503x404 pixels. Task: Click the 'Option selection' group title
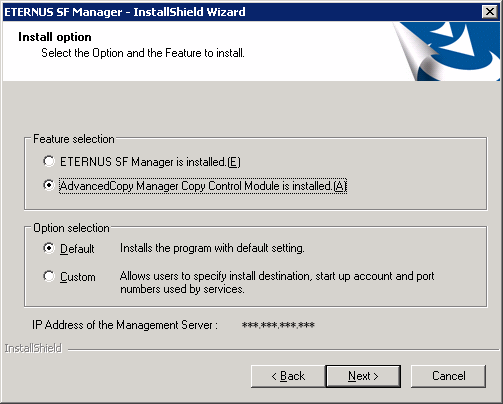pos(71,228)
